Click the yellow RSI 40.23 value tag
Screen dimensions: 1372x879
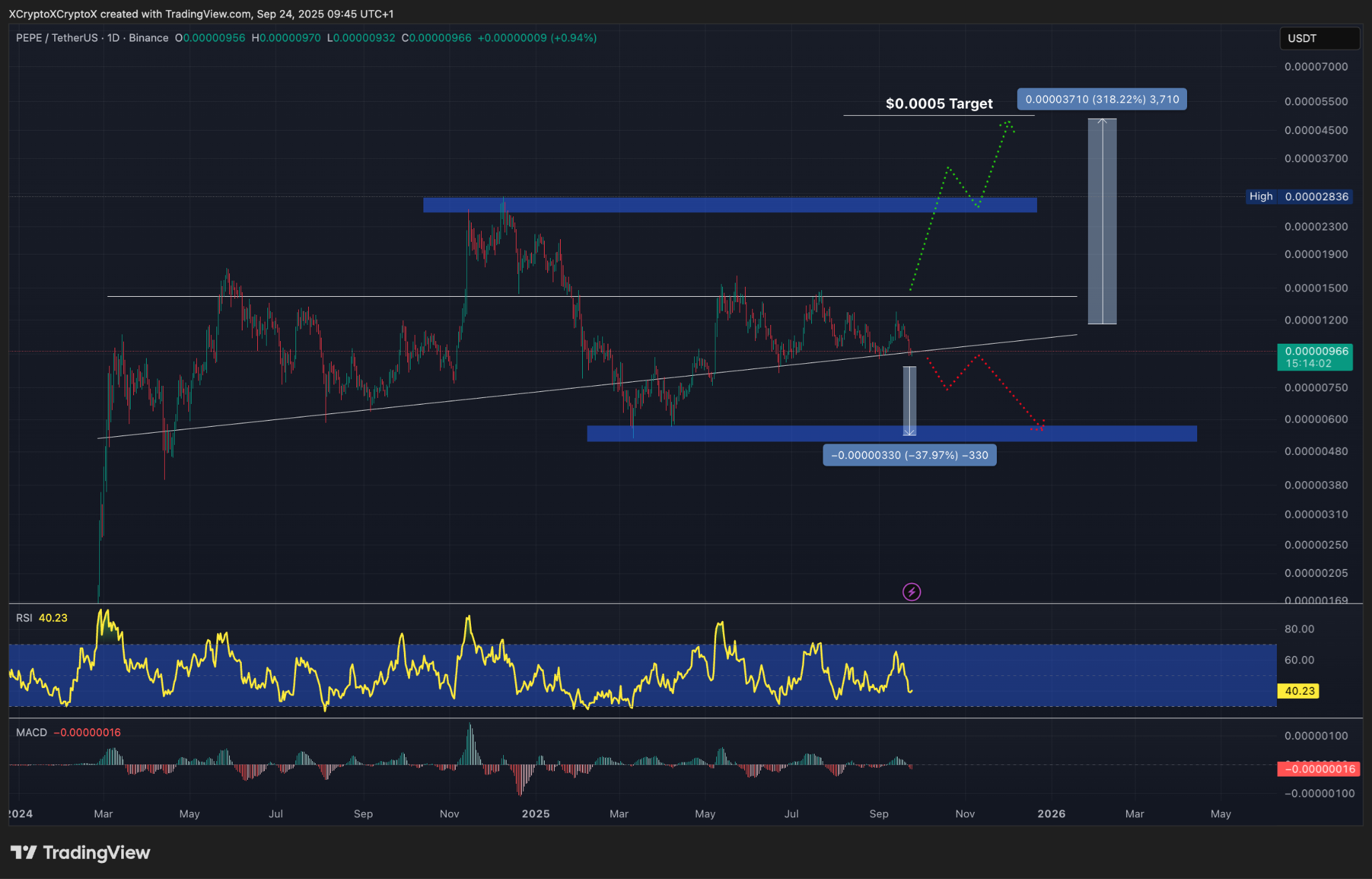click(x=1300, y=691)
